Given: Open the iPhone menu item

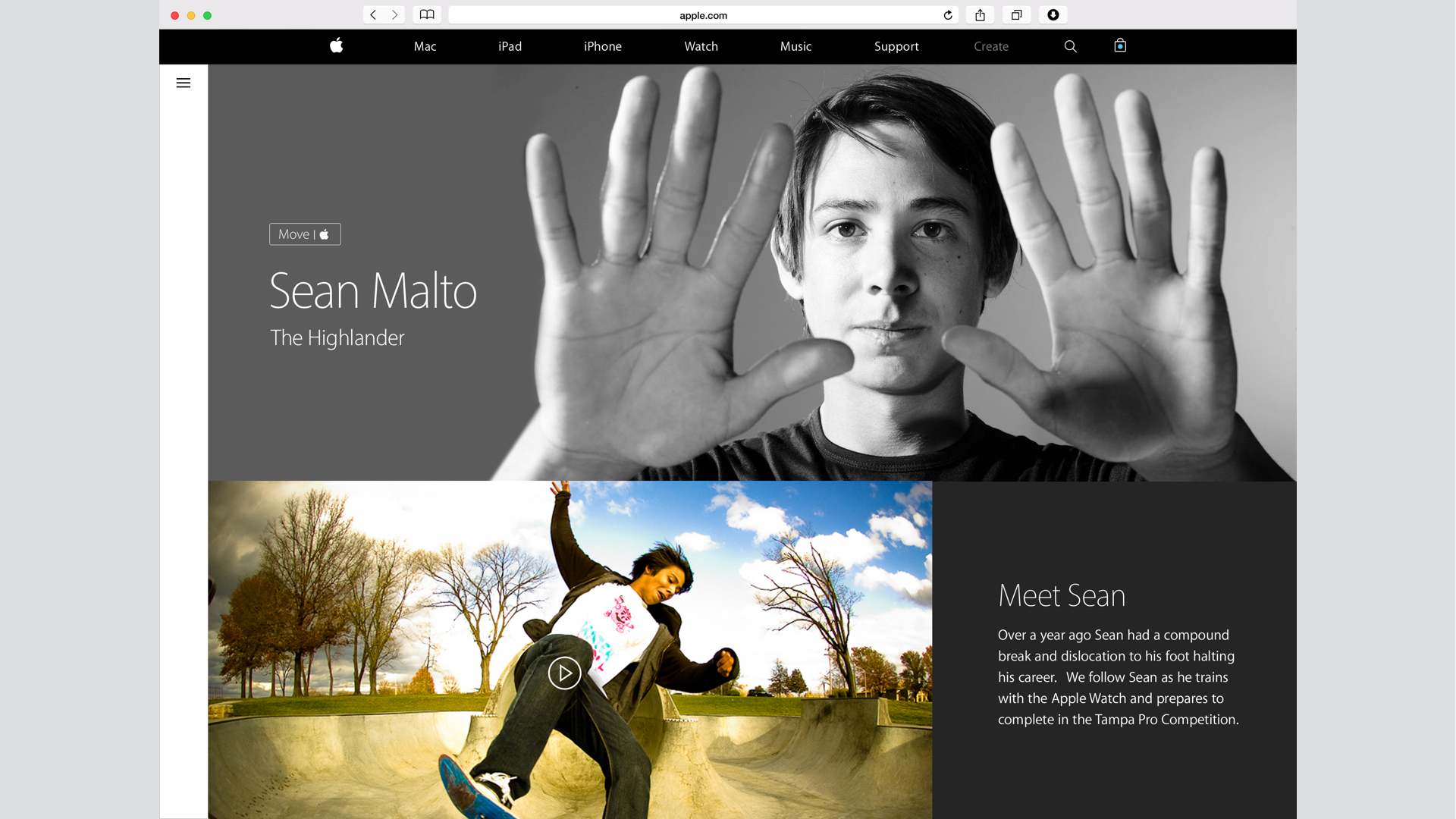Looking at the screenshot, I should (603, 46).
